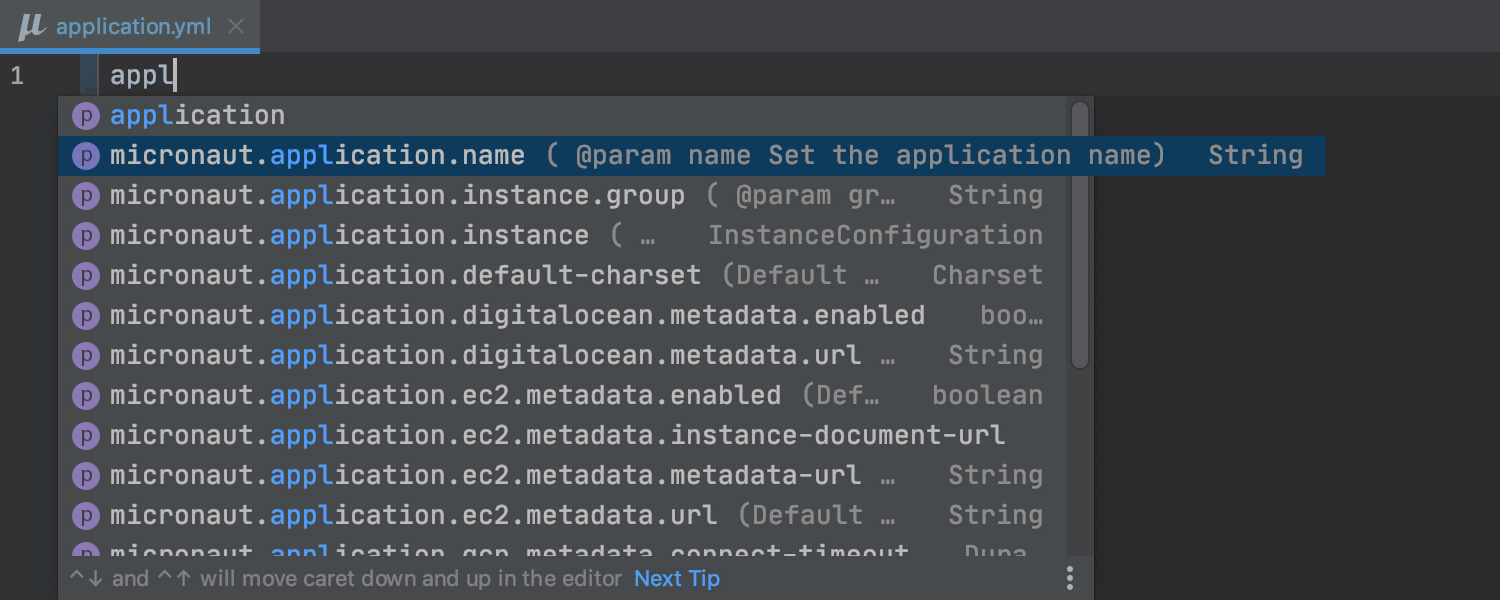Click property icon beside micronaut.application.instance.group
Screen dimensions: 1500x600
coord(86,197)
